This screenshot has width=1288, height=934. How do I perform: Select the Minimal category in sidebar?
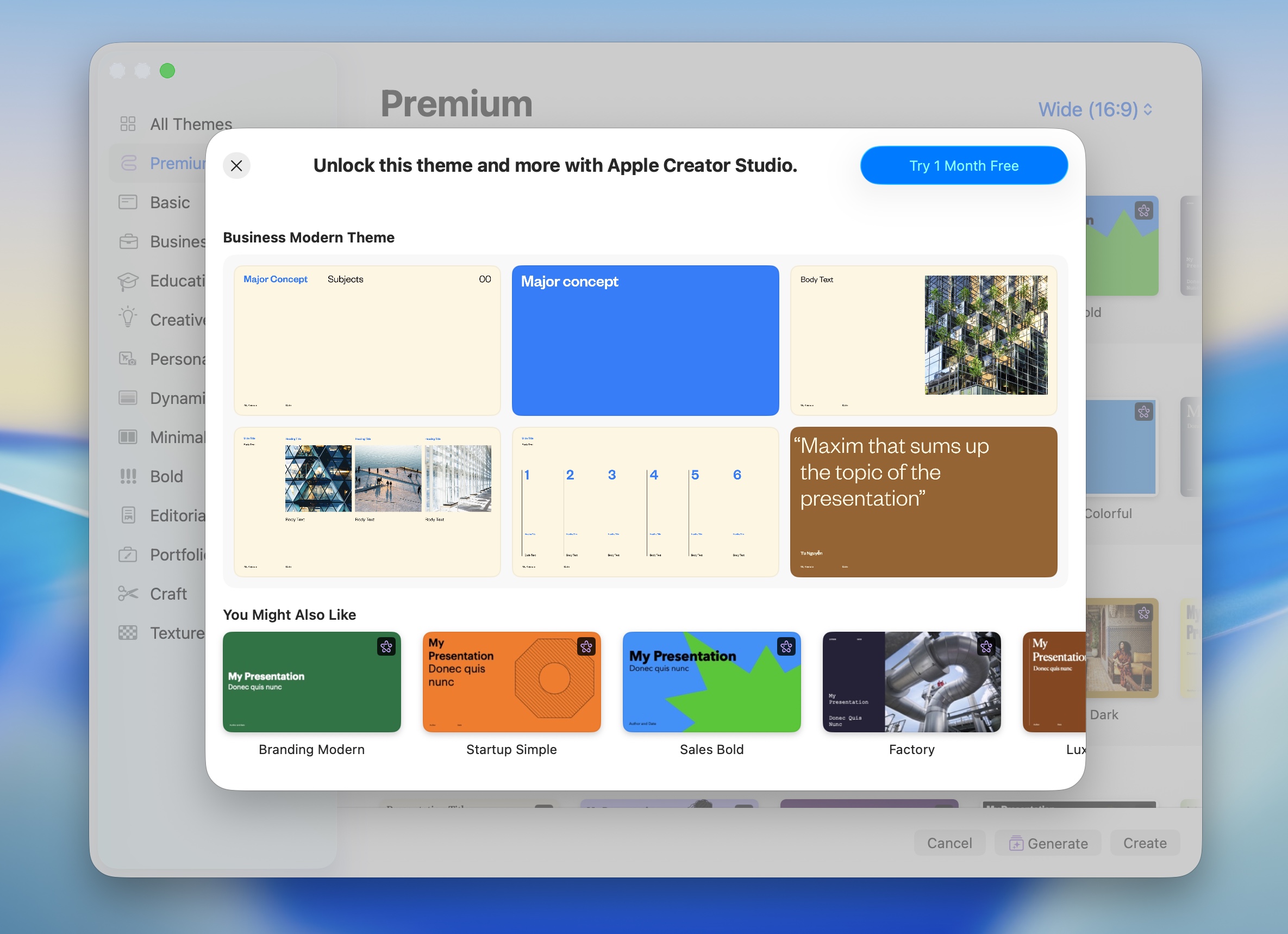point(176,437)
